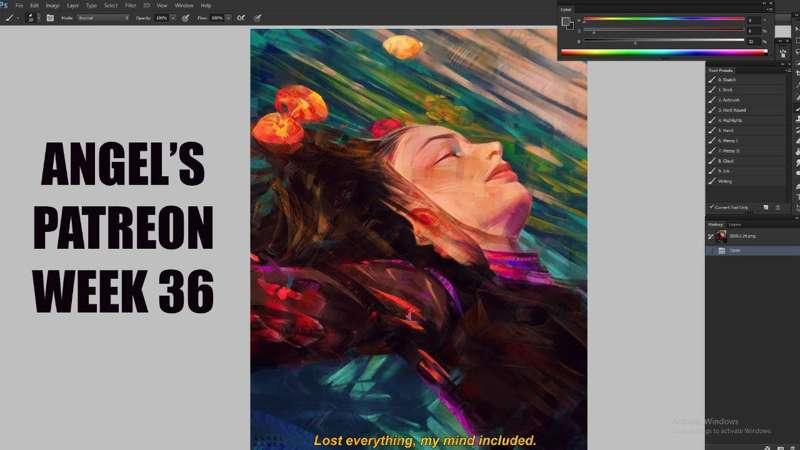Click the history snapshot thumbnail
Viewport: 800px width, 450px height.
click(x=721, y=236)
